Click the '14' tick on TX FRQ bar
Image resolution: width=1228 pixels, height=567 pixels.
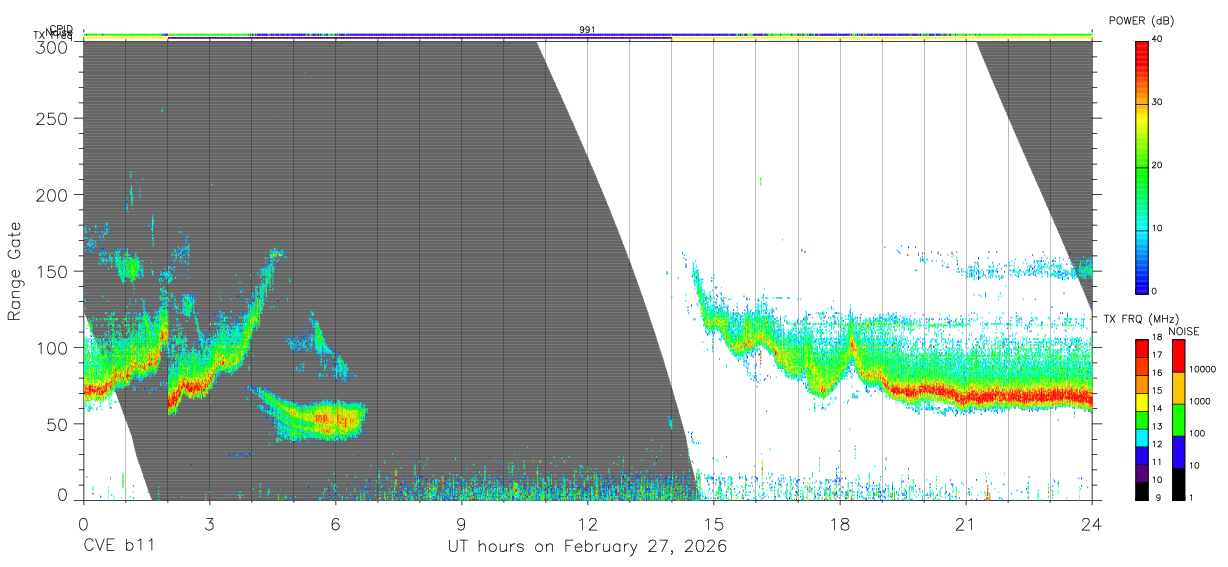tap(1158, 408)
